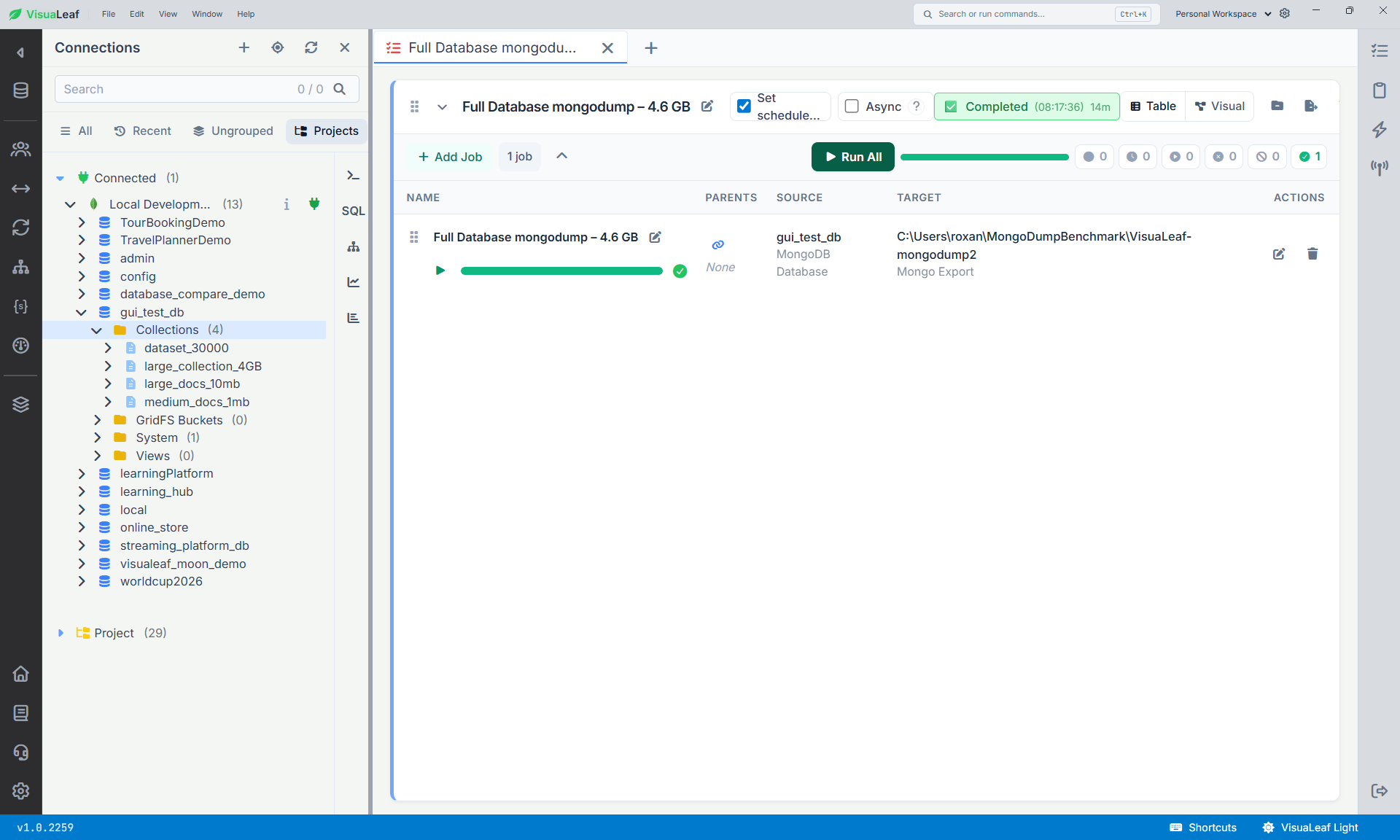Open the SQL query tool
Screen dimensions: 1400x840
click(x=353, y=211)
